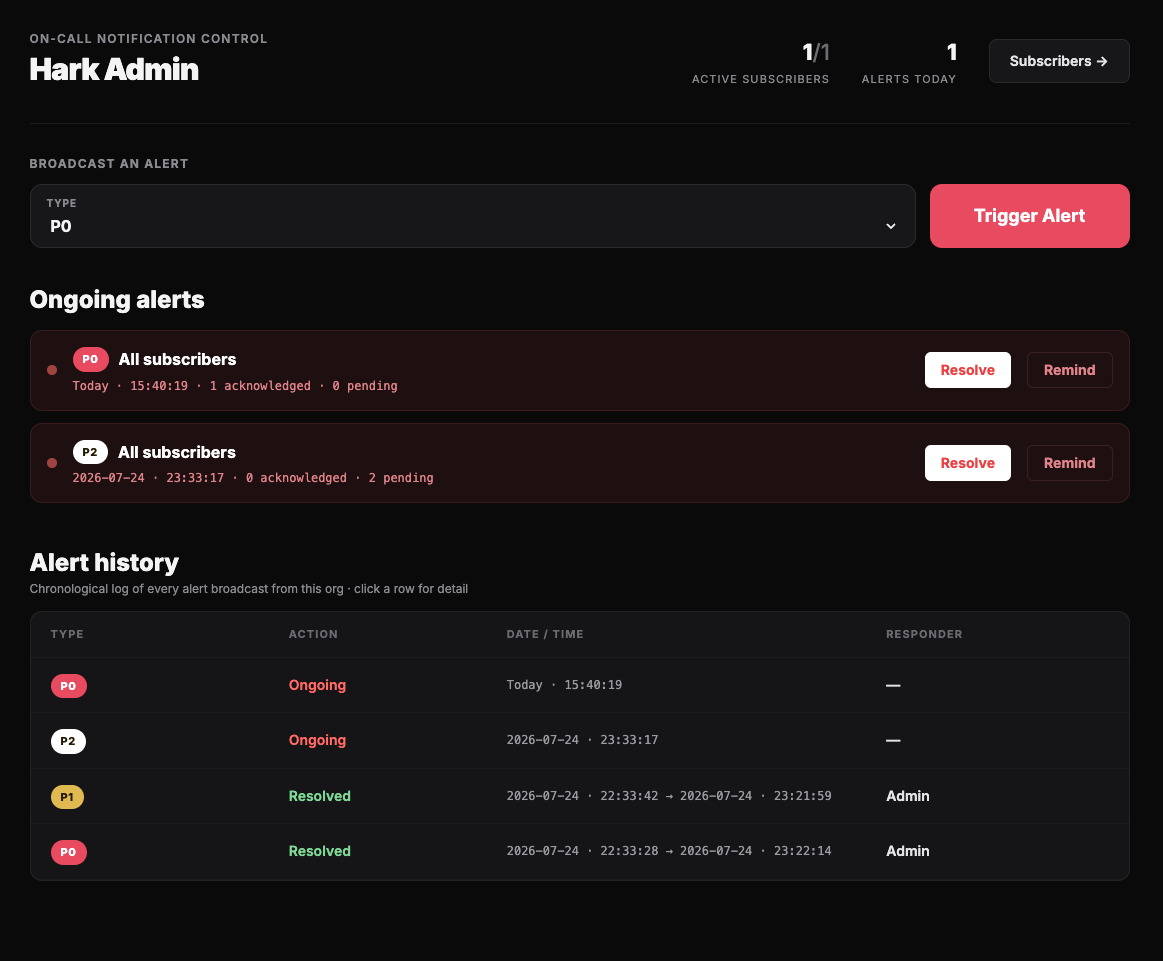
Task: Click the Admin responder on the P1 row
Action: coord(908,796)
